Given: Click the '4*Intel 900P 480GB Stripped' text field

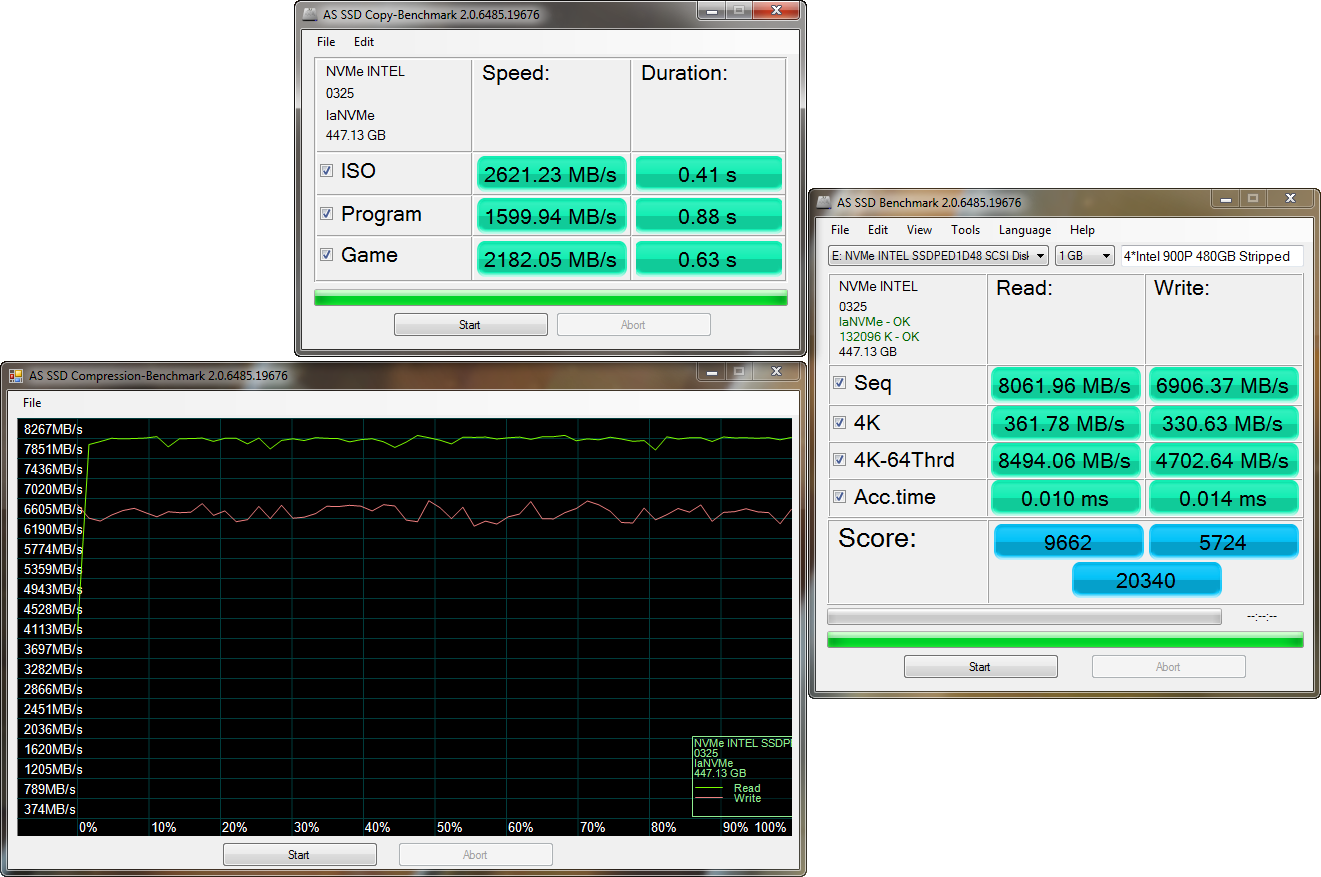Looking at the screenshot, I should 1212,256.
